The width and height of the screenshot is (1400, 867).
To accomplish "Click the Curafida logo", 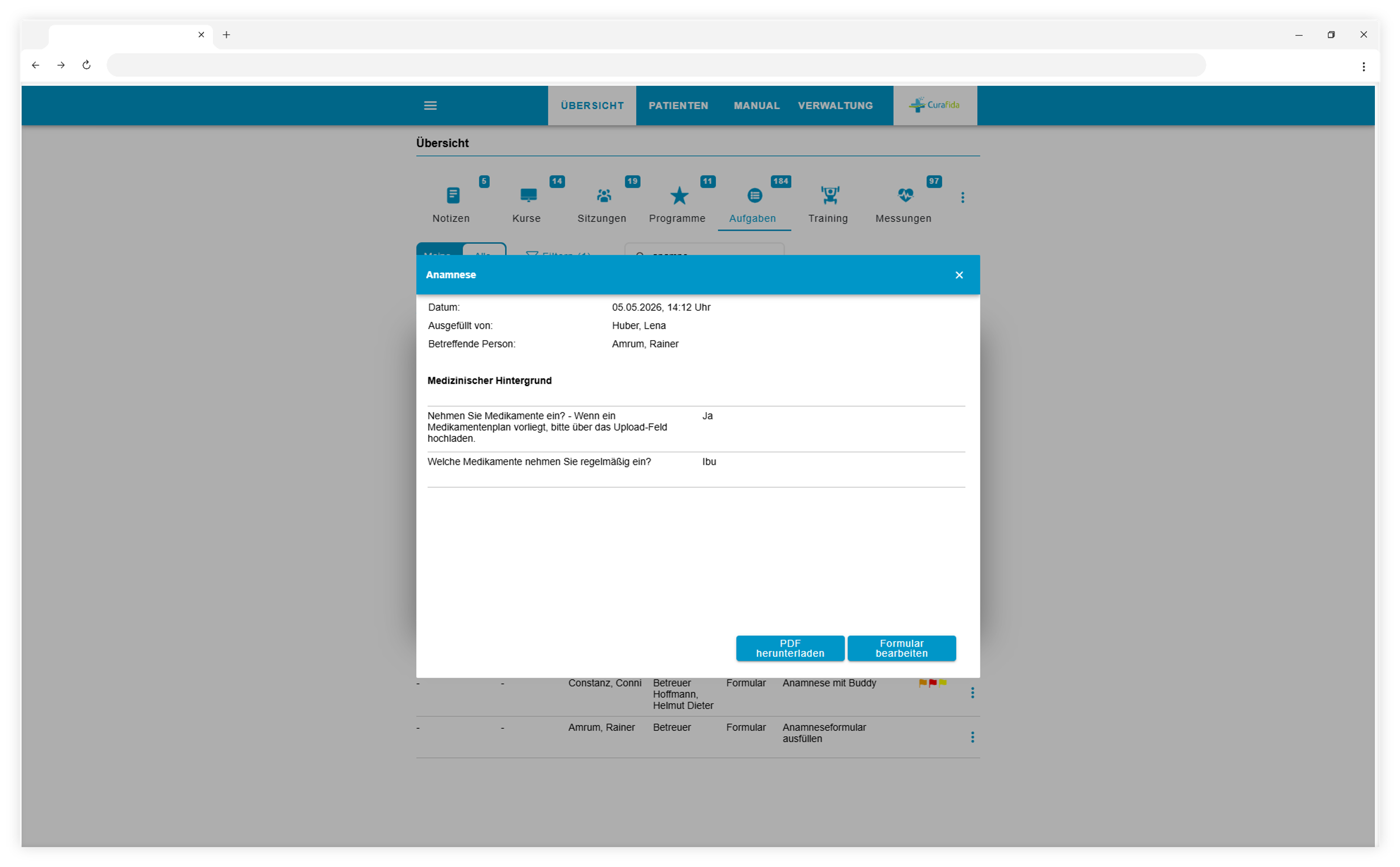I will tap(934, 106).
